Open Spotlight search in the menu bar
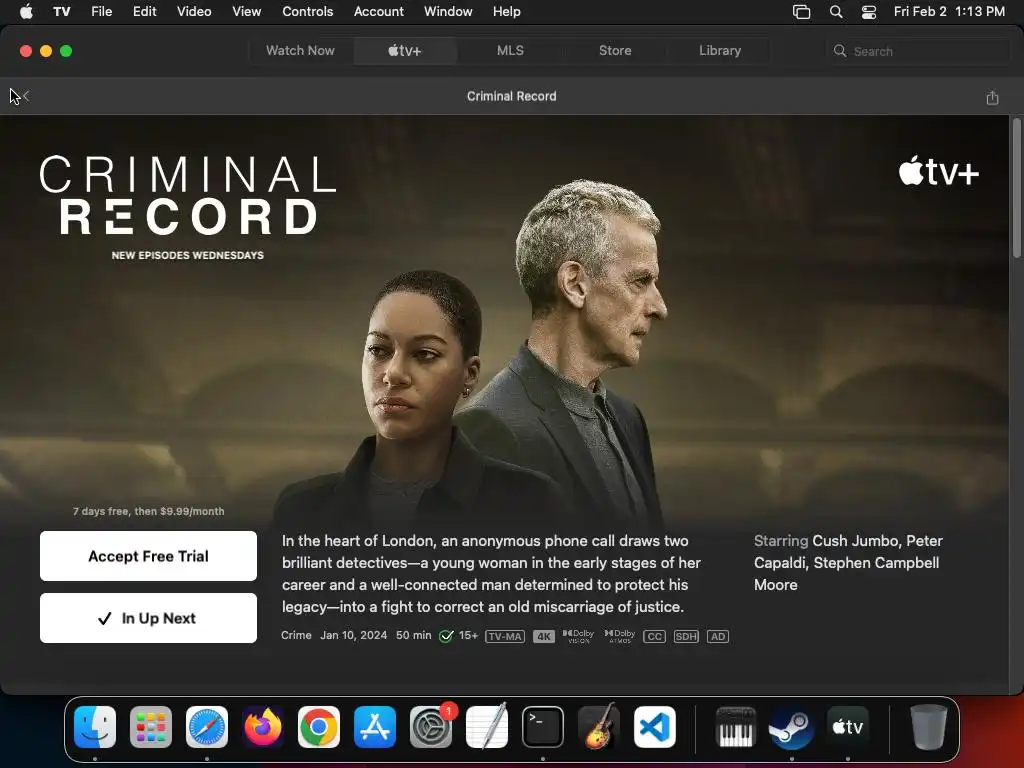This screenshot has width=1024, height=768. click(x=836, y=12)
